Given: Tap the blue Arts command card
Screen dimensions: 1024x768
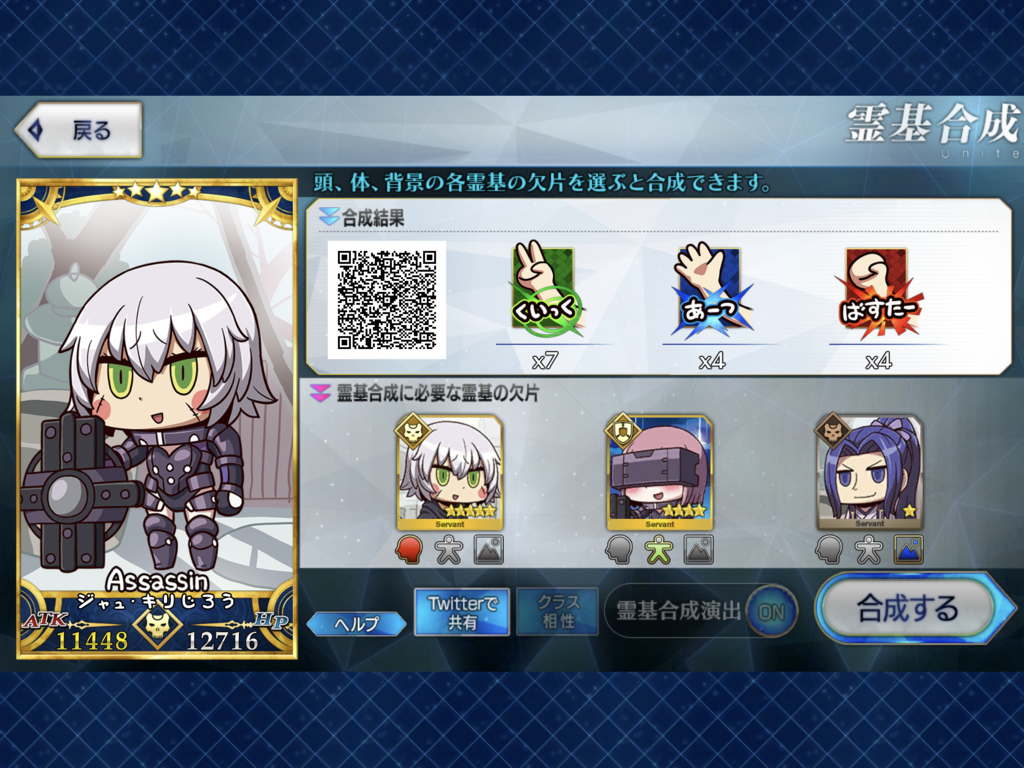Looking at the screenshot, I should 712,291.
